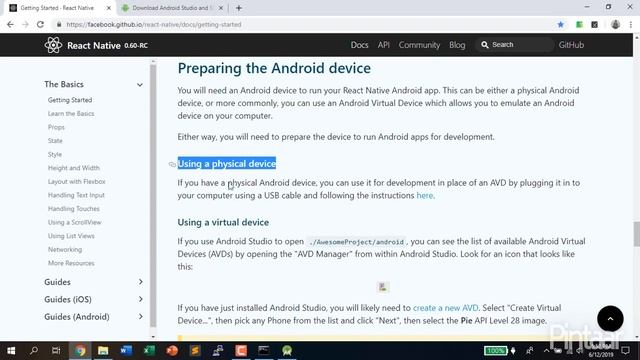640x360 pixels.
Task: Click the browser back arrow
Action: (x=10, y=24)
